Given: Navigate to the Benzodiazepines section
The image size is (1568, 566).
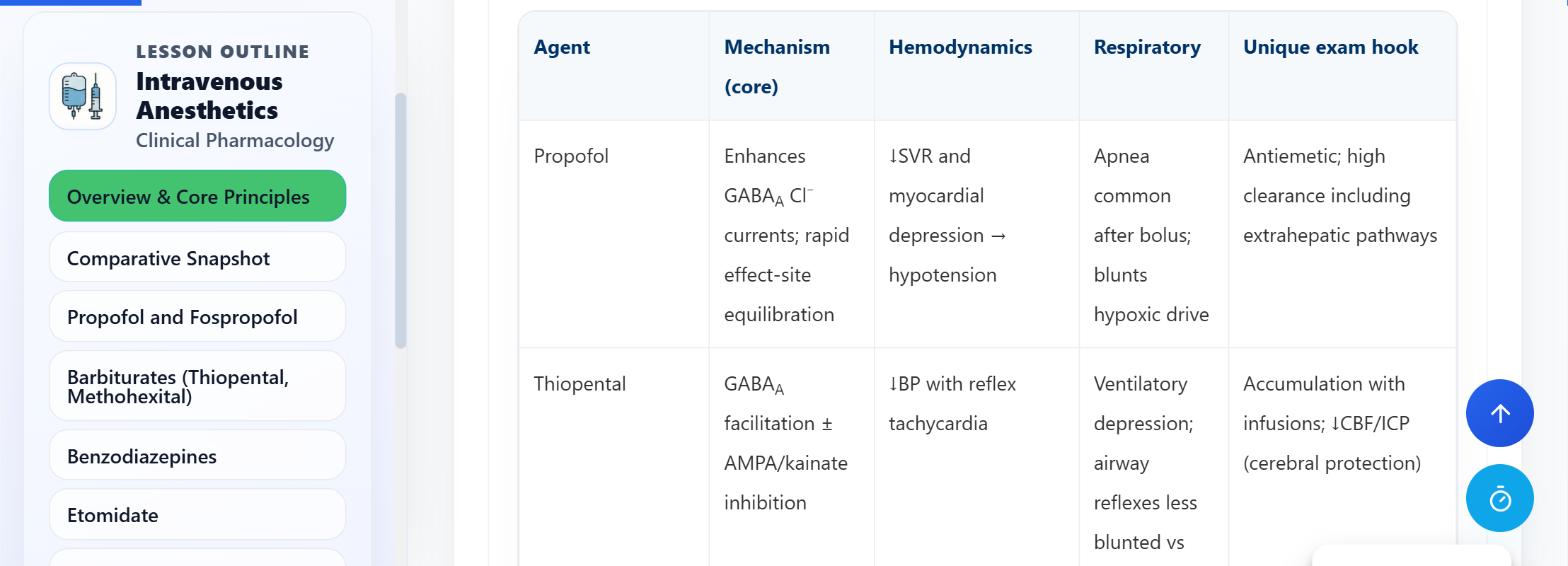Looking at the screenshot, I should tap(197, 456).
